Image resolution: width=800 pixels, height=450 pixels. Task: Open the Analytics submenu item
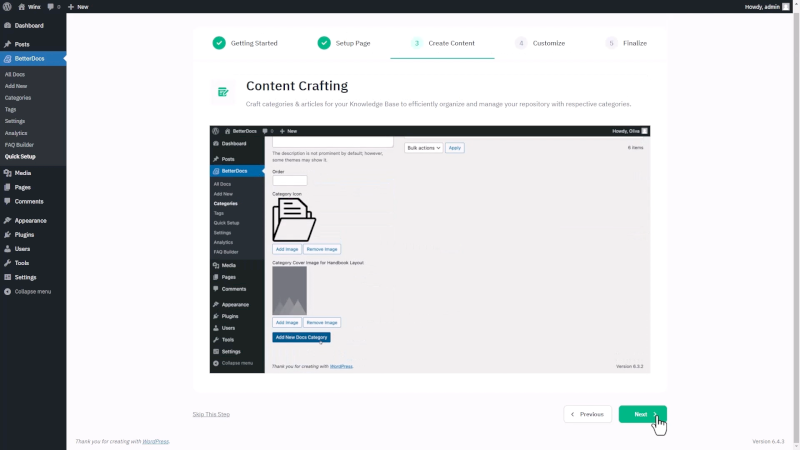coord(16,133)
